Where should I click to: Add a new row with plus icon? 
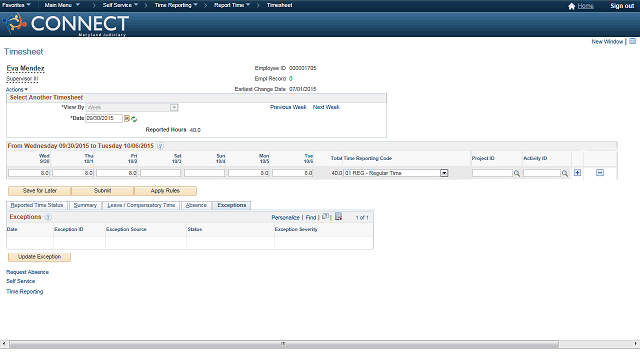point(577,173)
